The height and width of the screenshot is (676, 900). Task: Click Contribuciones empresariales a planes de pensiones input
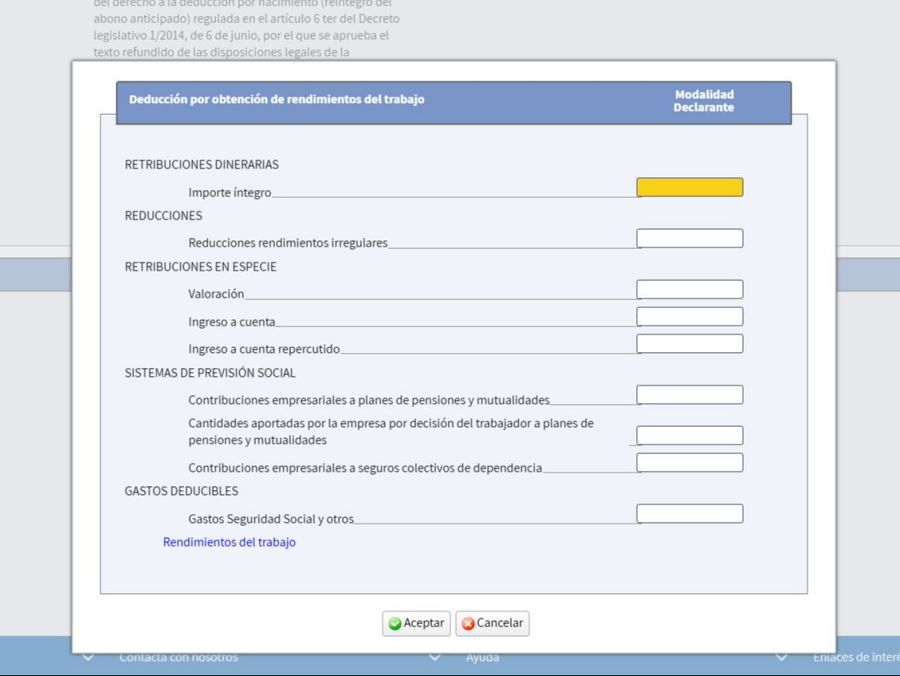(x=689, y=394)
